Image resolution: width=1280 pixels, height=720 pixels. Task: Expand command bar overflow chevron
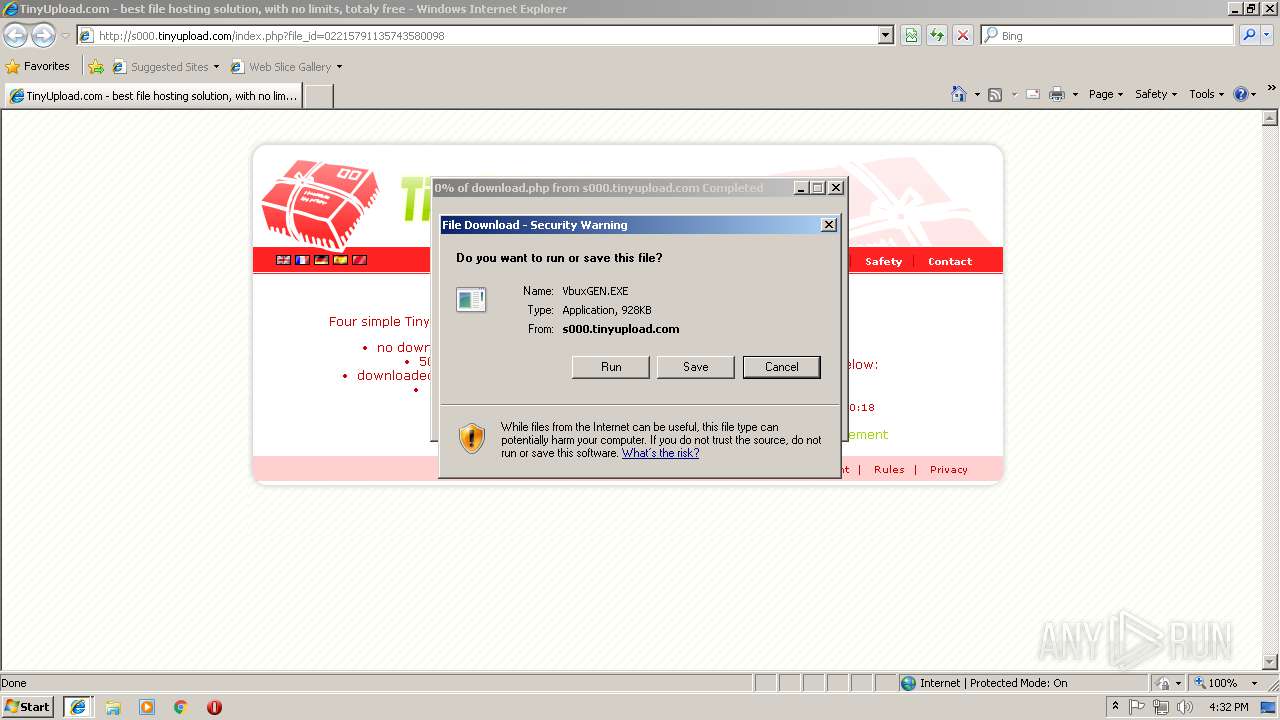(1272, 89)
